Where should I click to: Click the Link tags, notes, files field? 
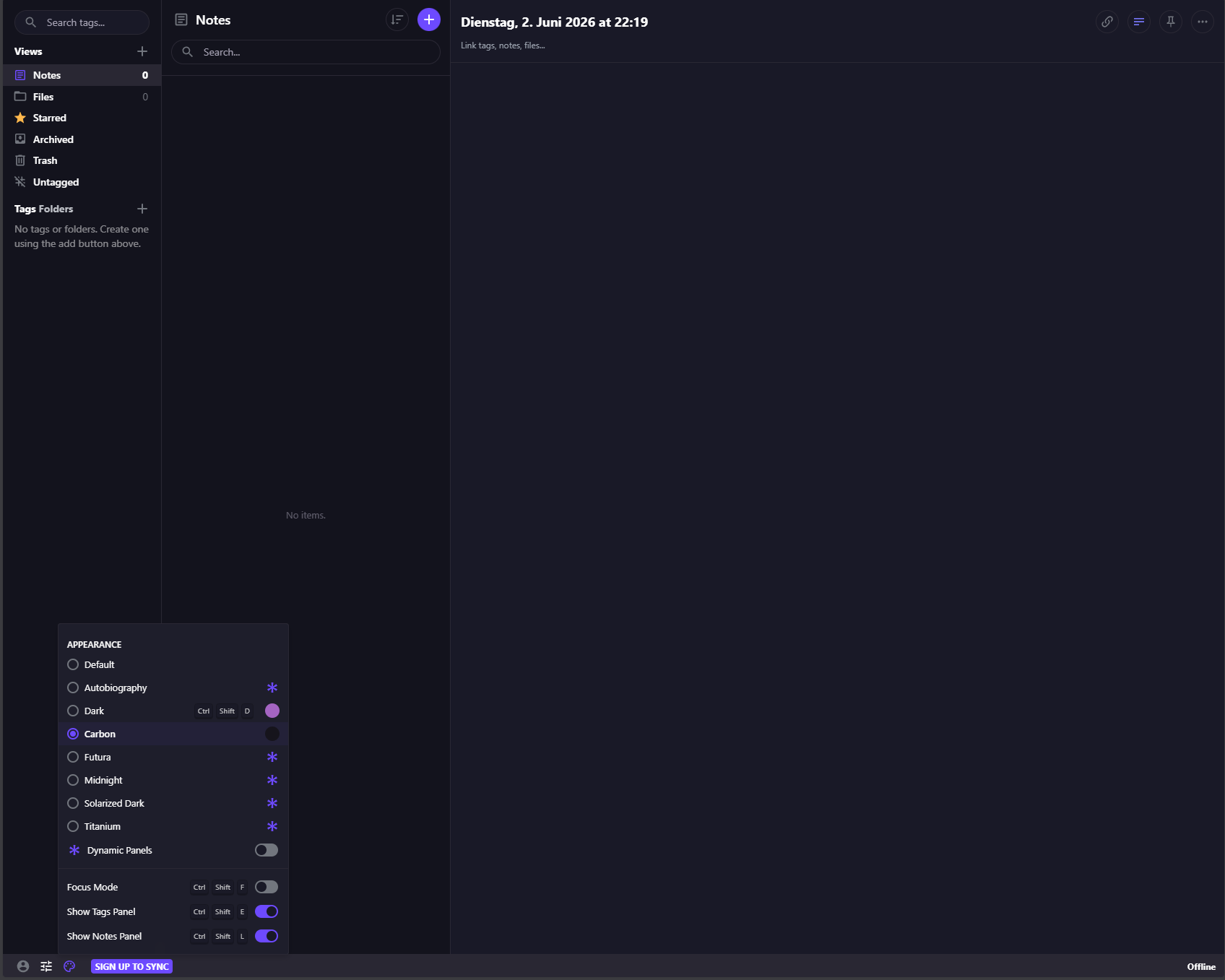tap(503, 45)
